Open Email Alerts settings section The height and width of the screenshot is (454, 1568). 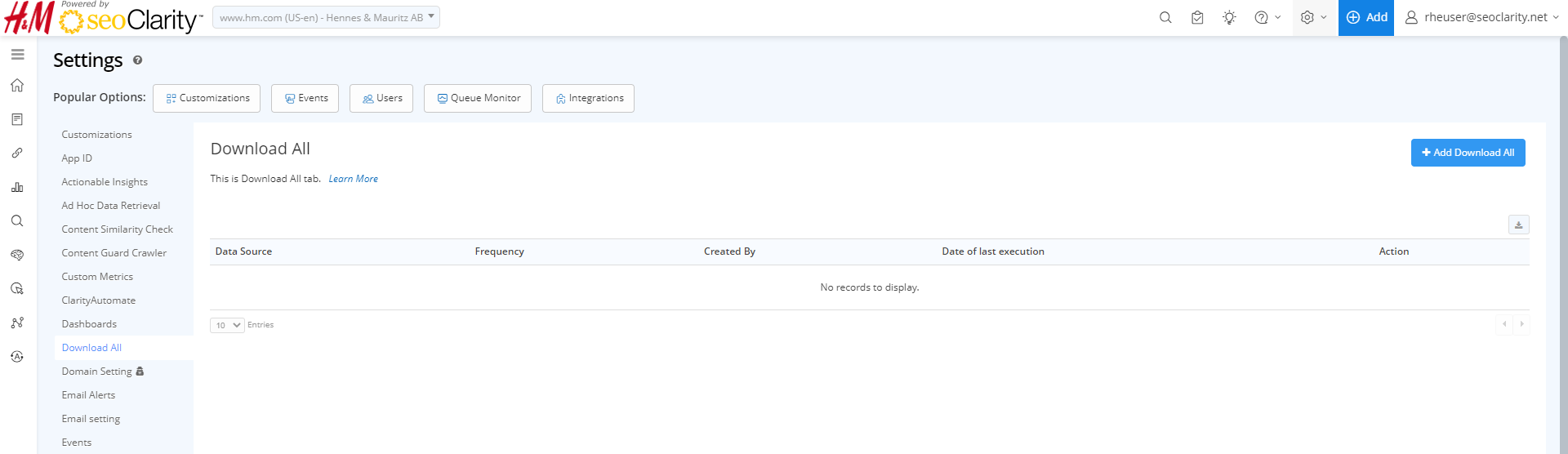(88, 395)
